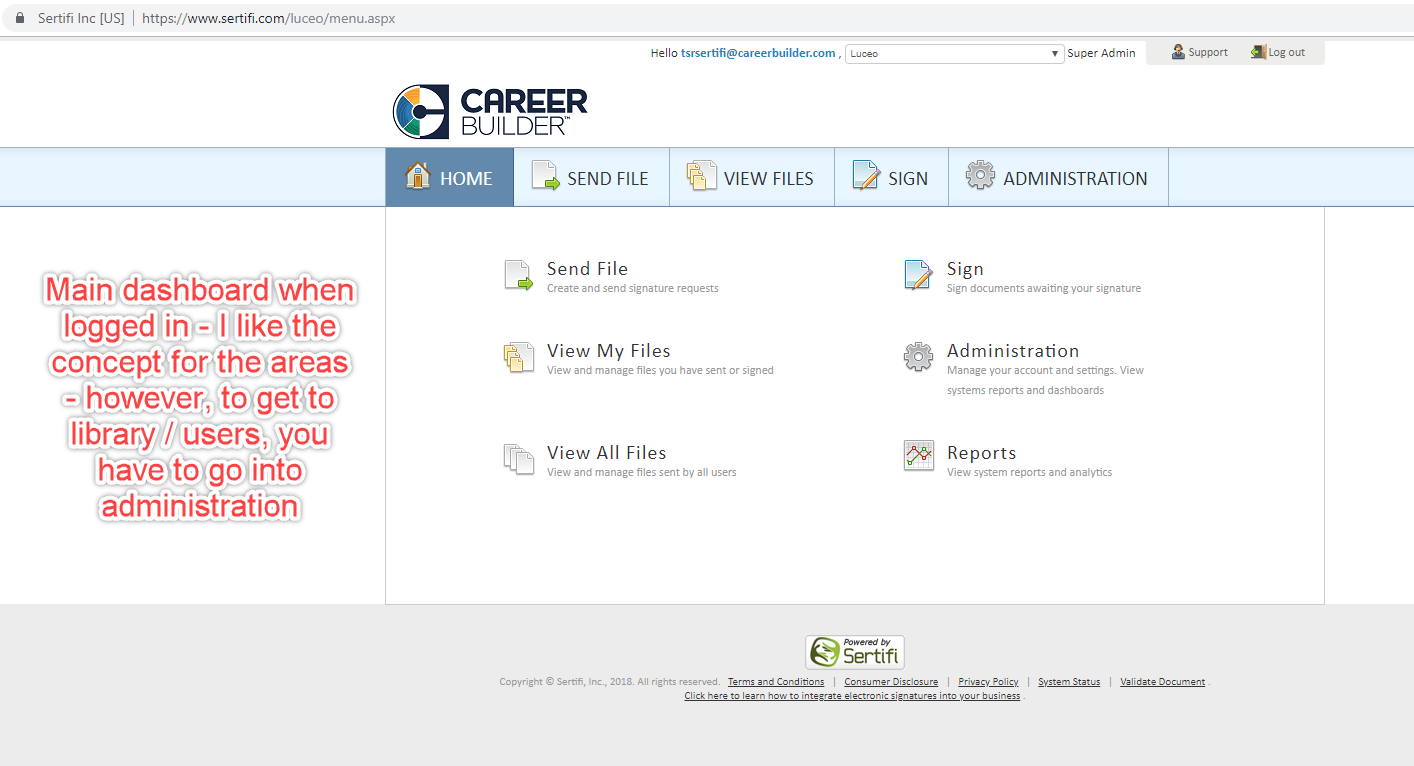Click 'Sign documents awaiting your signature' text
Screen dimensions: 1414x766
tap(1044, 288)
